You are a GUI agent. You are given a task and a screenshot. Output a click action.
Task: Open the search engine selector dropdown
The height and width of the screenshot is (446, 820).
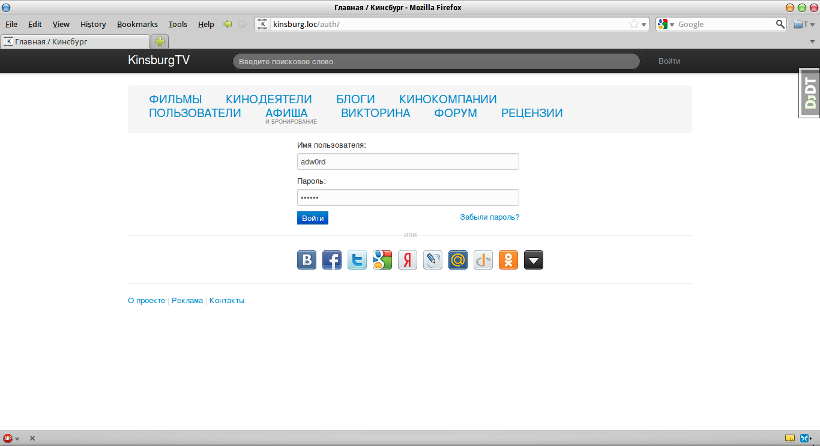click(x=666, y=24)
